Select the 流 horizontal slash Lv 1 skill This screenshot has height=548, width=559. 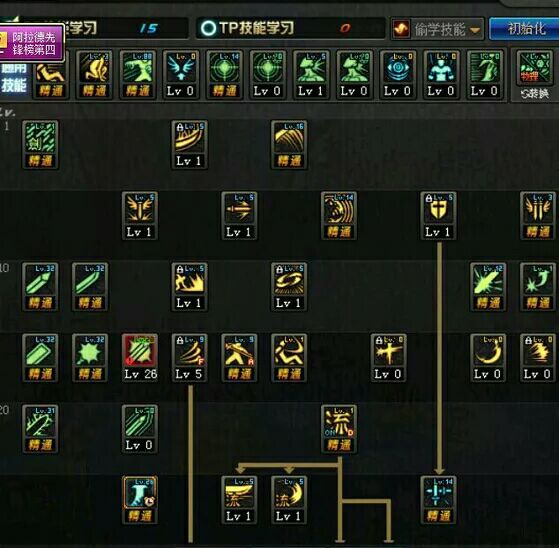239,500
